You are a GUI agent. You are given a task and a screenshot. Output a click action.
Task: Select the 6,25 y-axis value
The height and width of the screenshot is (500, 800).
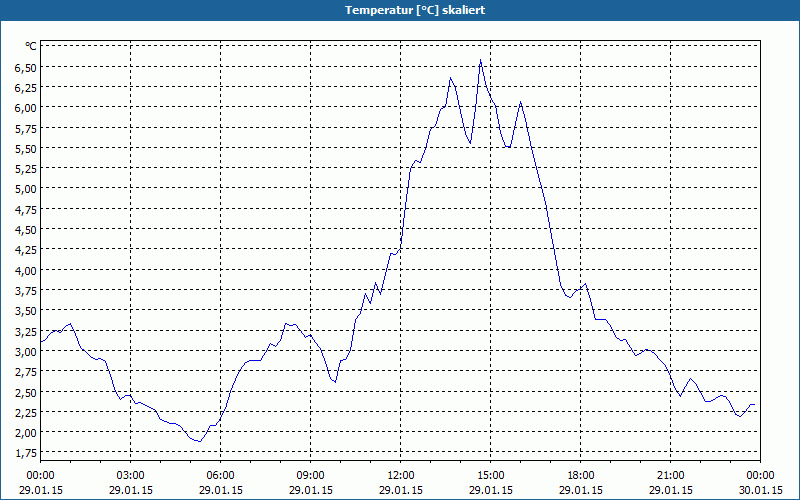[x=26, y=87]
